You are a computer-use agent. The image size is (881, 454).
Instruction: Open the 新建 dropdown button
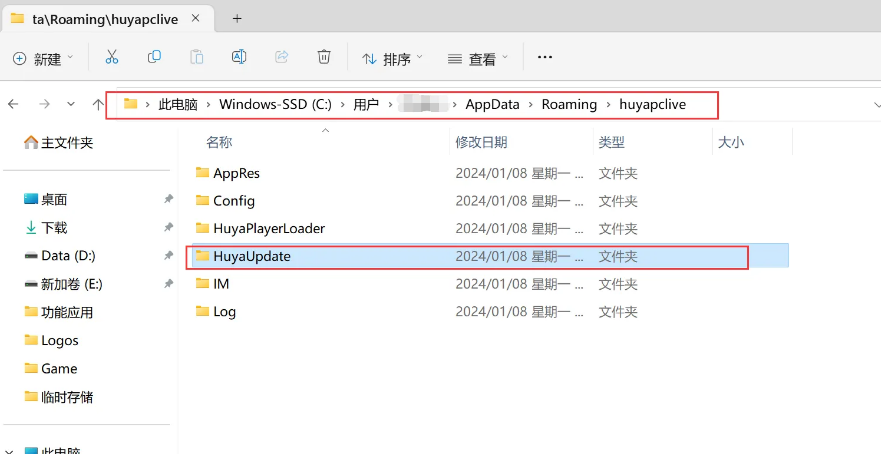(45, 59)
